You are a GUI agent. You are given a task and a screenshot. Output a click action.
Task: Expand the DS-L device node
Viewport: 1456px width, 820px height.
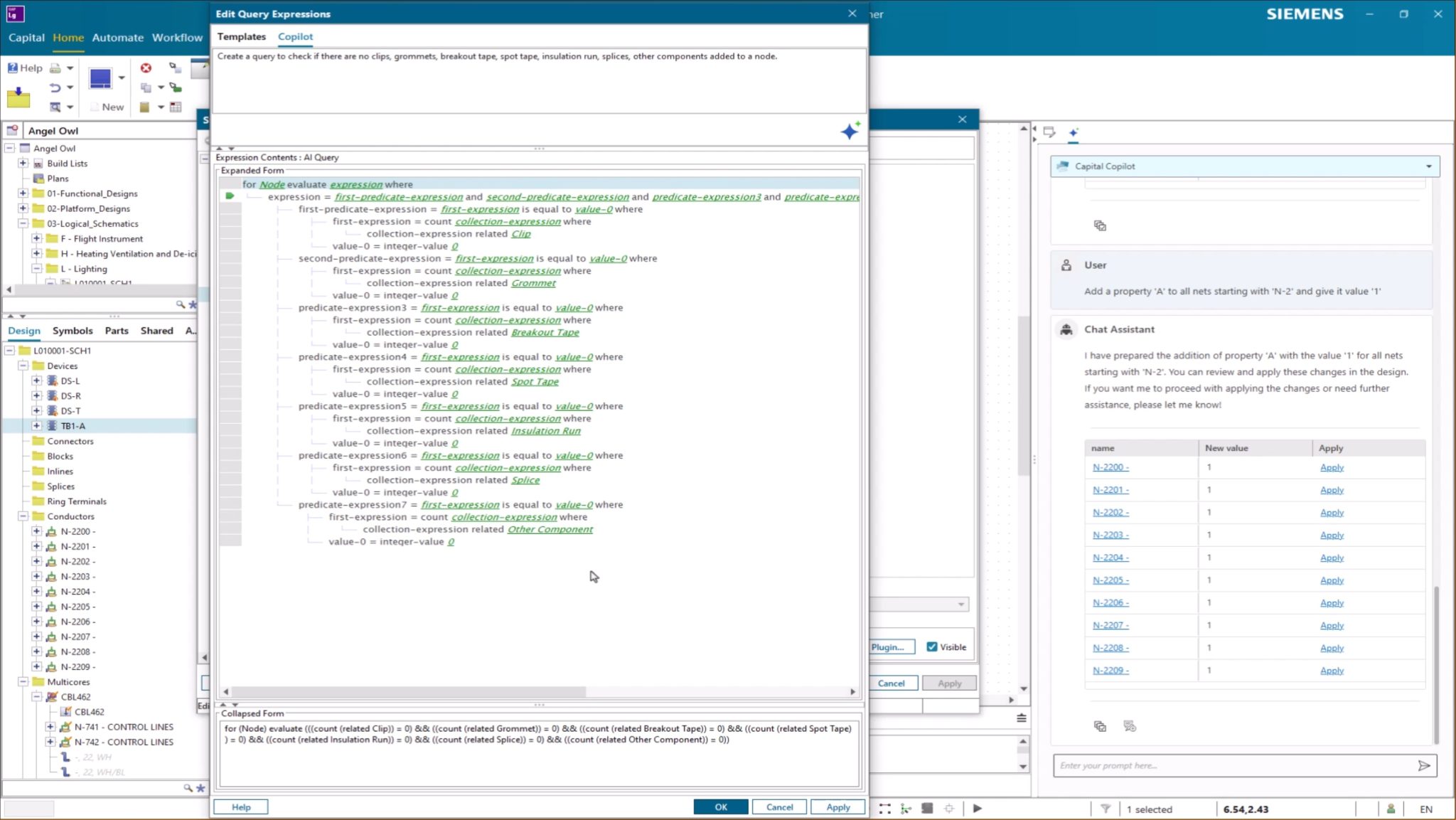pyautogui.click(x=36, y=380)
